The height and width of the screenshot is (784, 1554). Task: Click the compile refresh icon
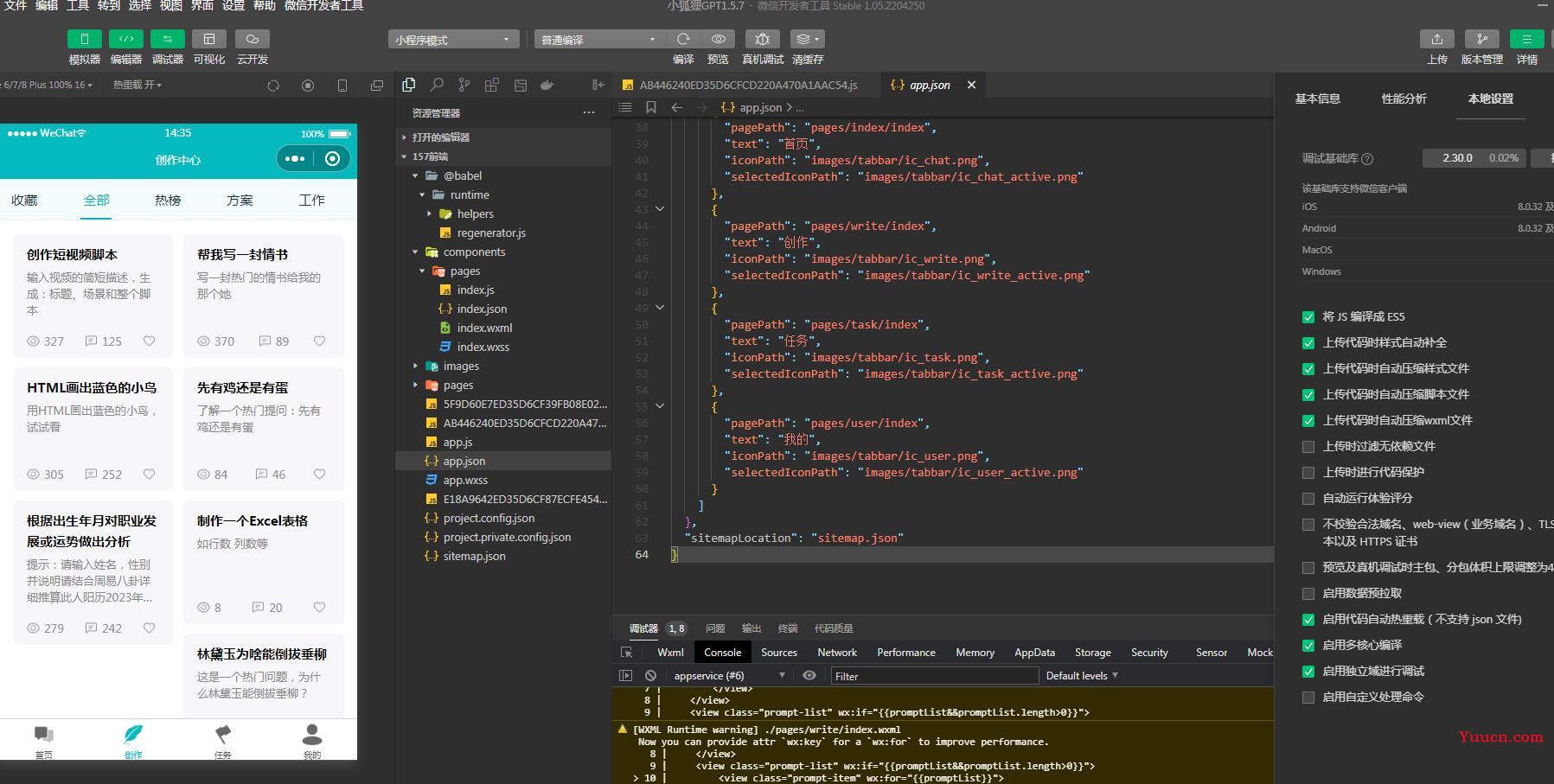click(683, 39)
